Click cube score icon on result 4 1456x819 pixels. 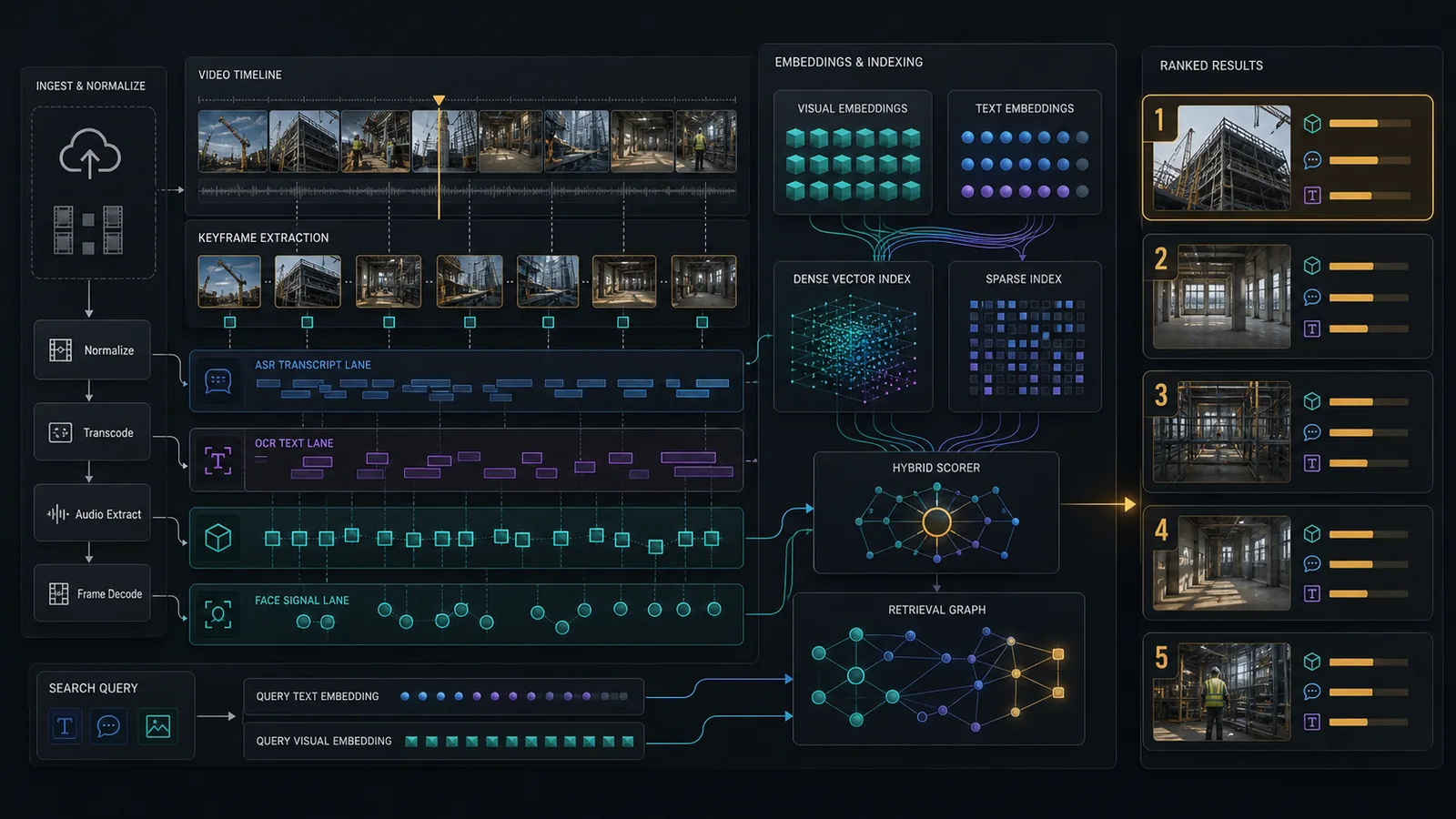point(1312,533)
